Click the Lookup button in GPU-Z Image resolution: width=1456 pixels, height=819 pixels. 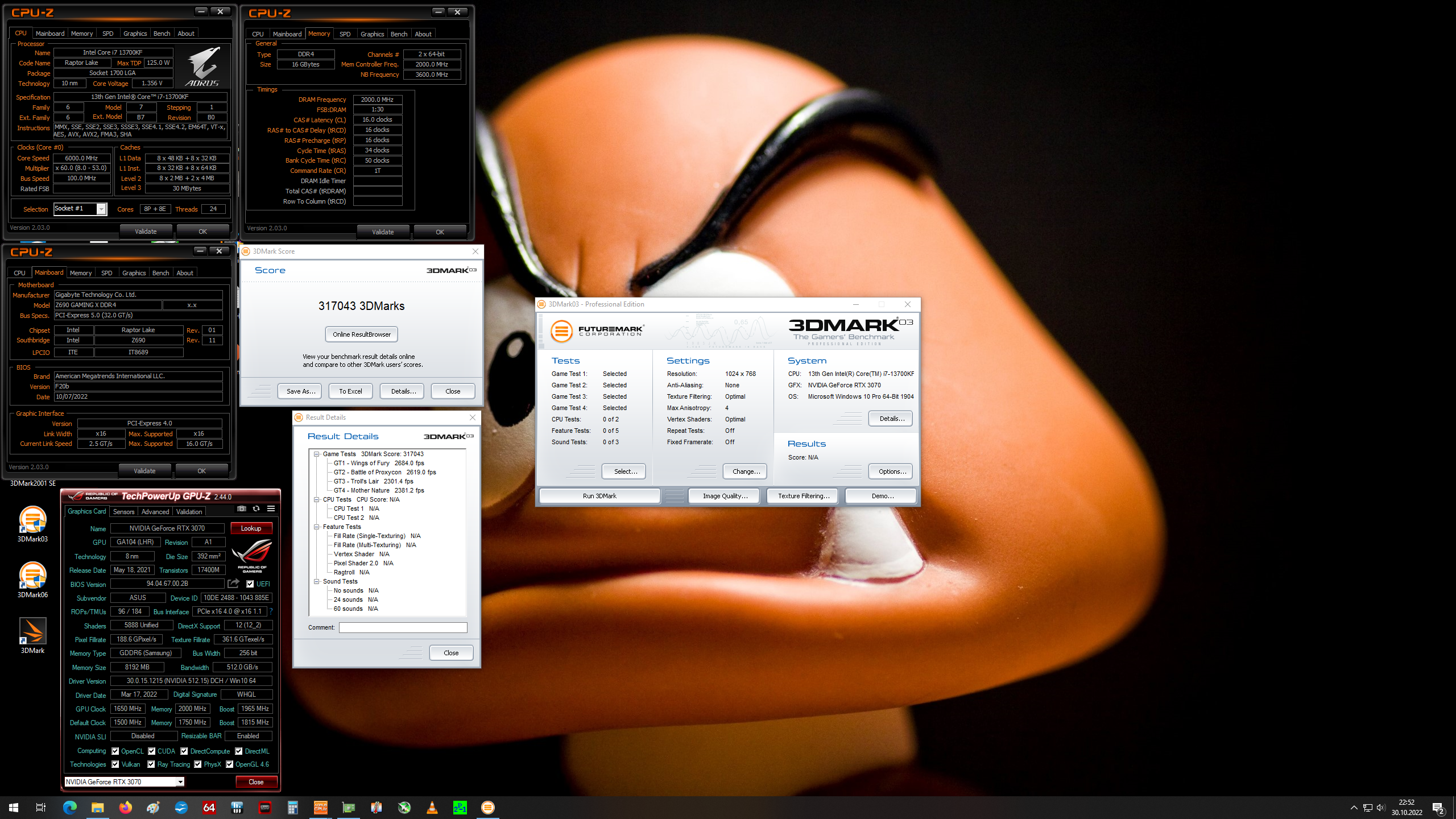pos(251,528)
